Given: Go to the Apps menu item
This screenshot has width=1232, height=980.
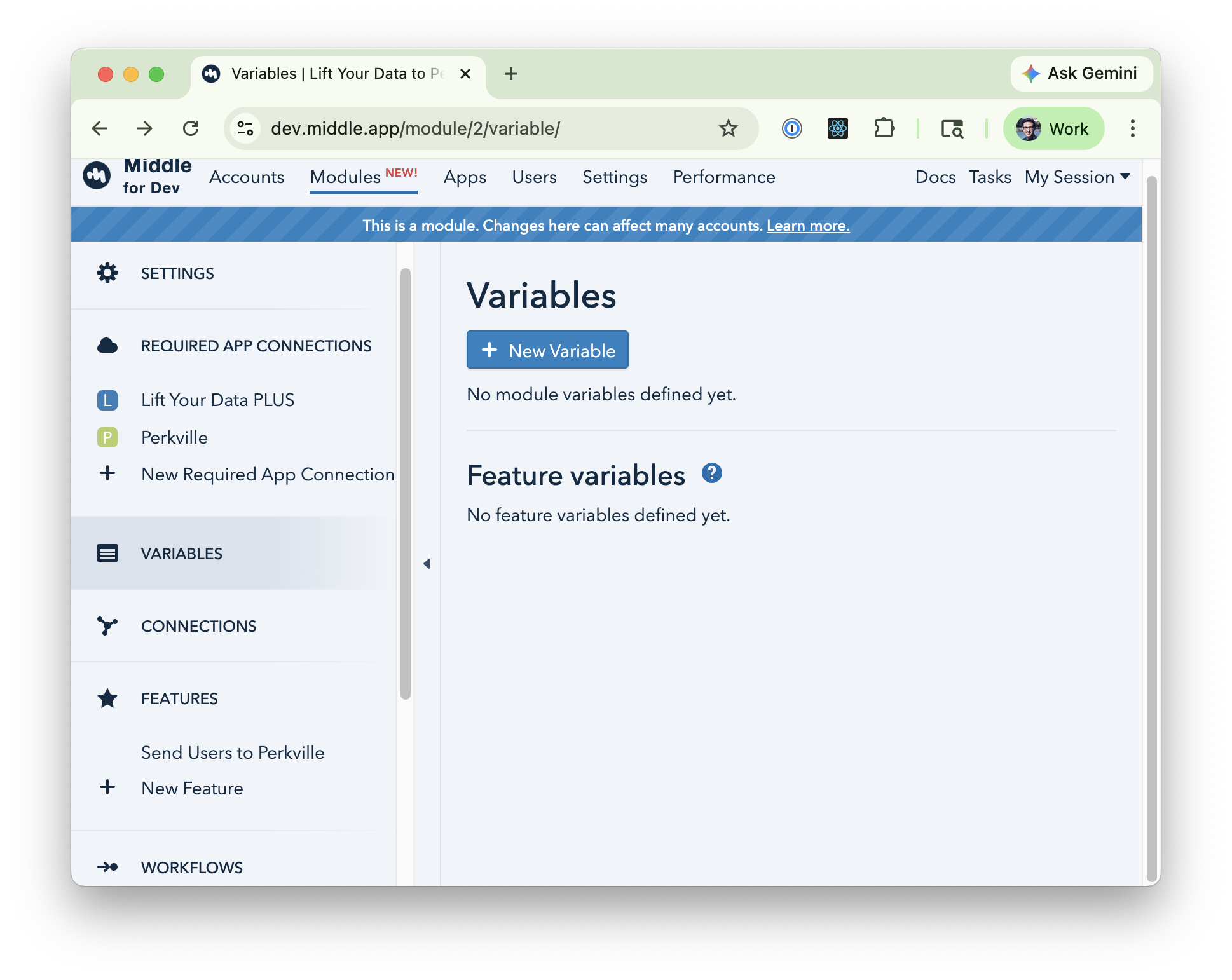Looking at the screenshot, I should 465,177.
